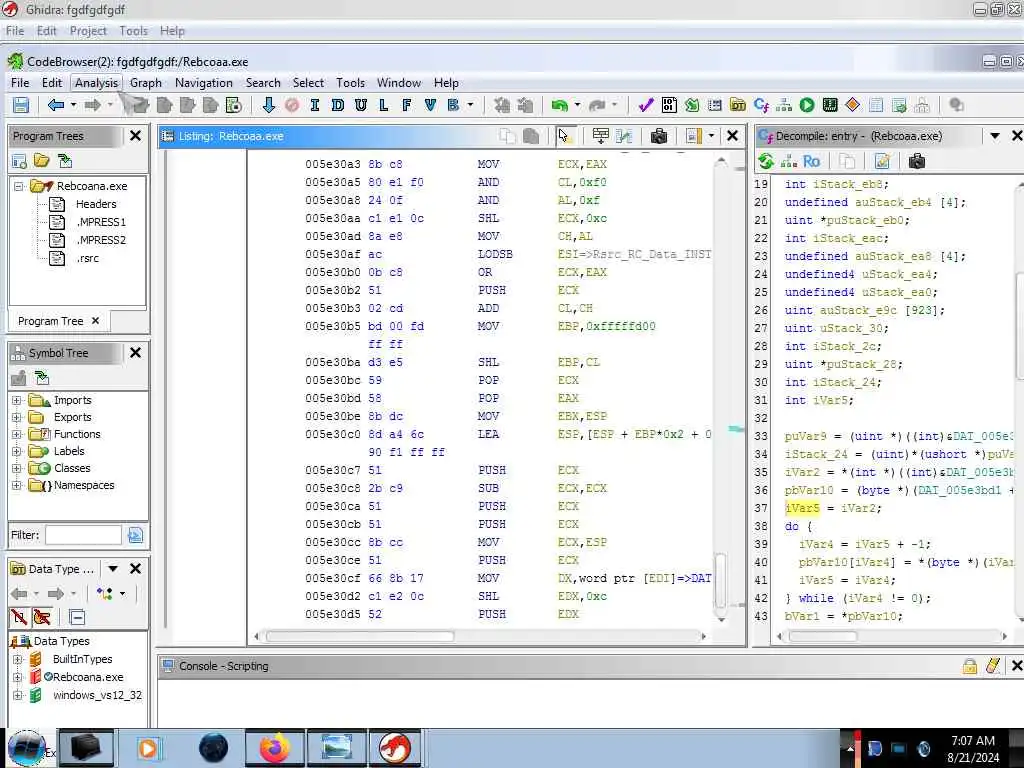Open Firefox from the Windows taskbar
The width and height of the screenshot is (1024, 768).
pos(275,748)
